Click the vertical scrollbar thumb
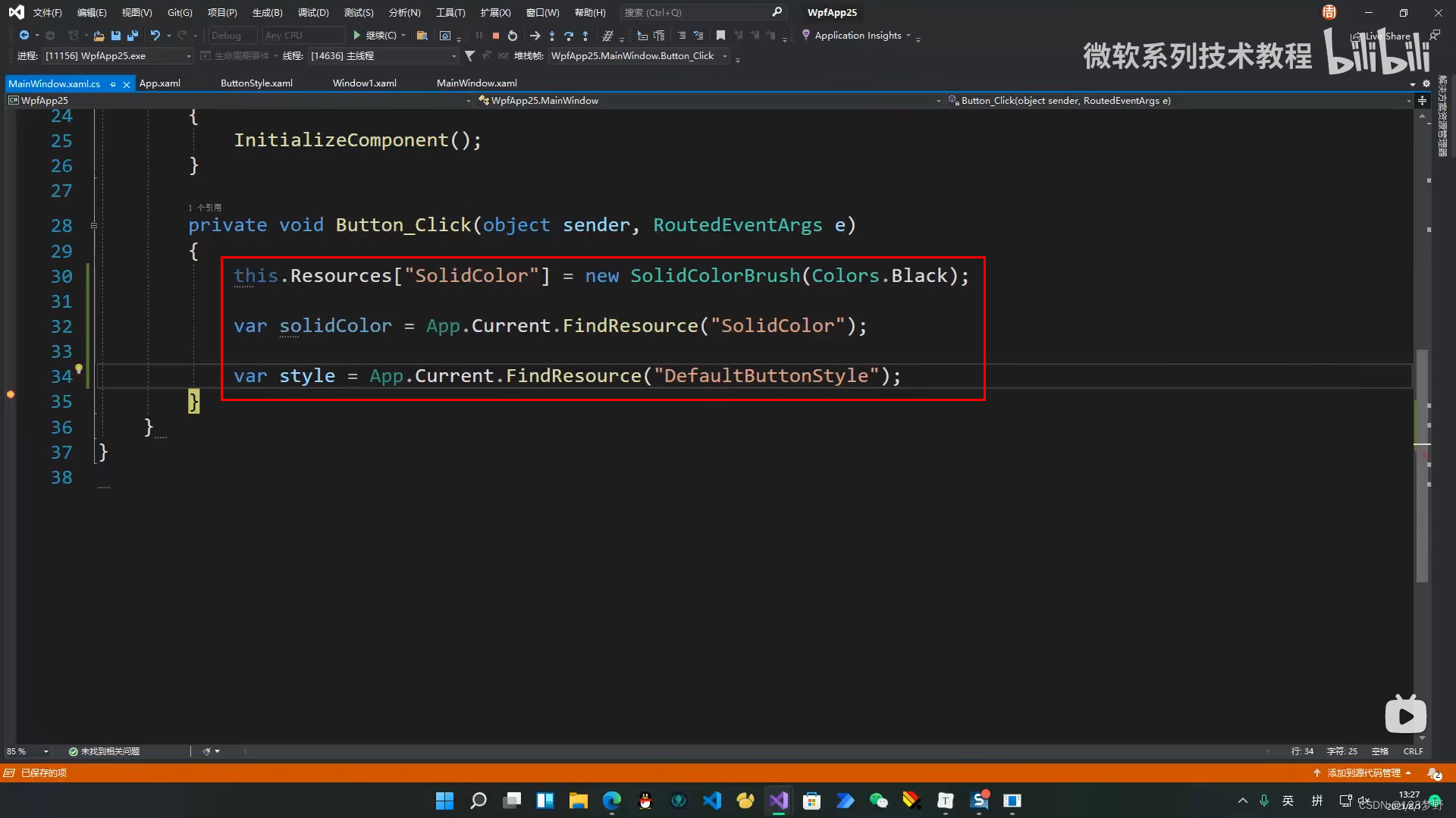 click(x=1422, y=465)
